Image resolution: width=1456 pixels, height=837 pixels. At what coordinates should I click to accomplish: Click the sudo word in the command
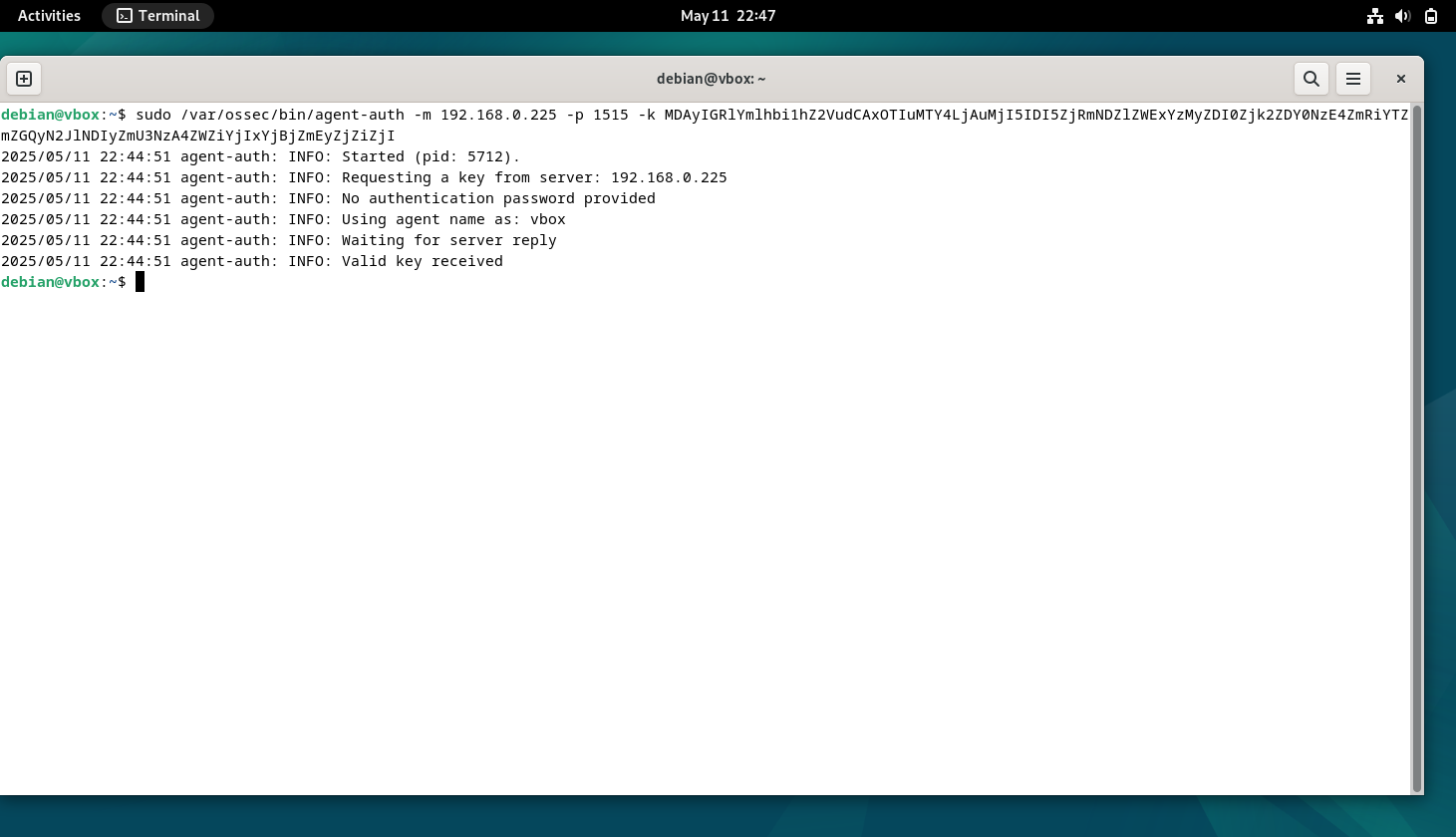[153, 115]
